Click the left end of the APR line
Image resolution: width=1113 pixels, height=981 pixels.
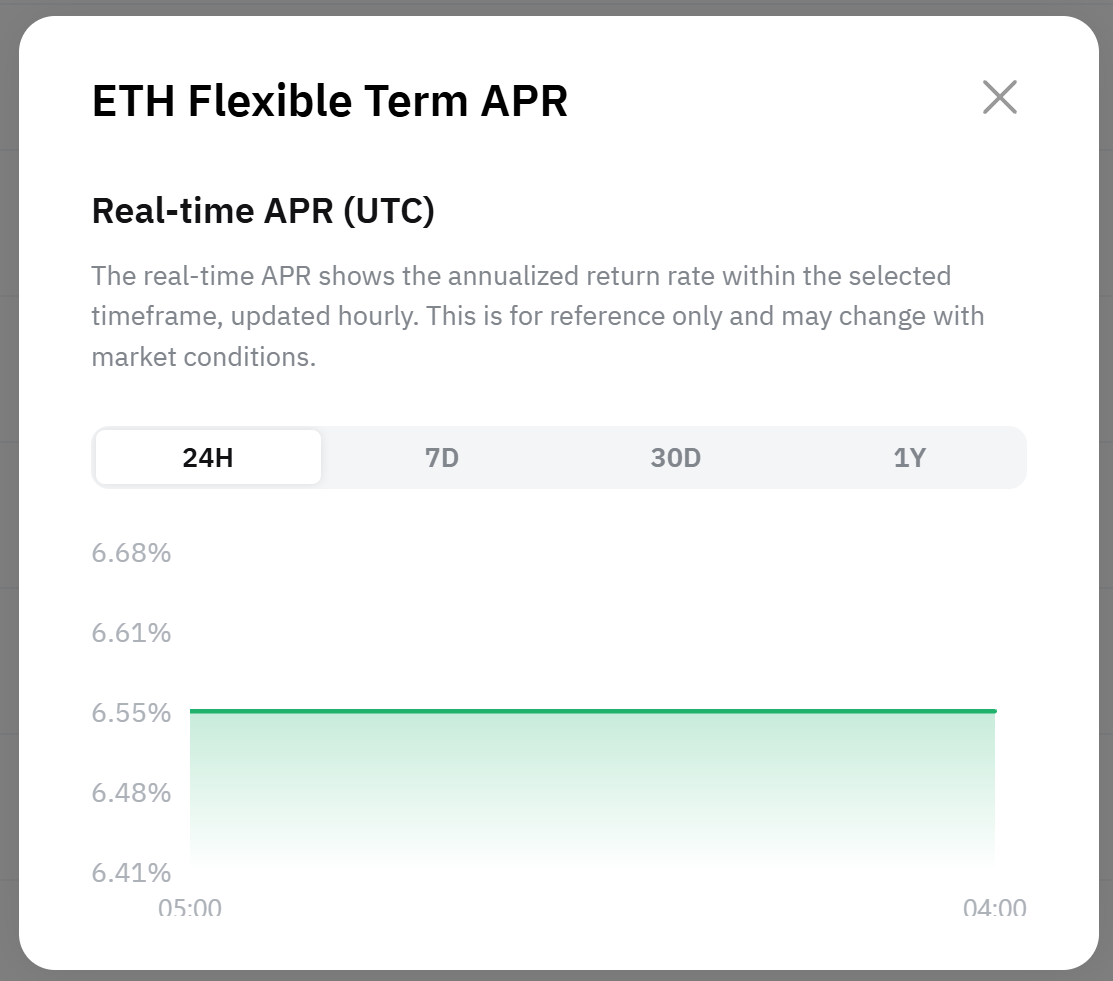point(192,711)
